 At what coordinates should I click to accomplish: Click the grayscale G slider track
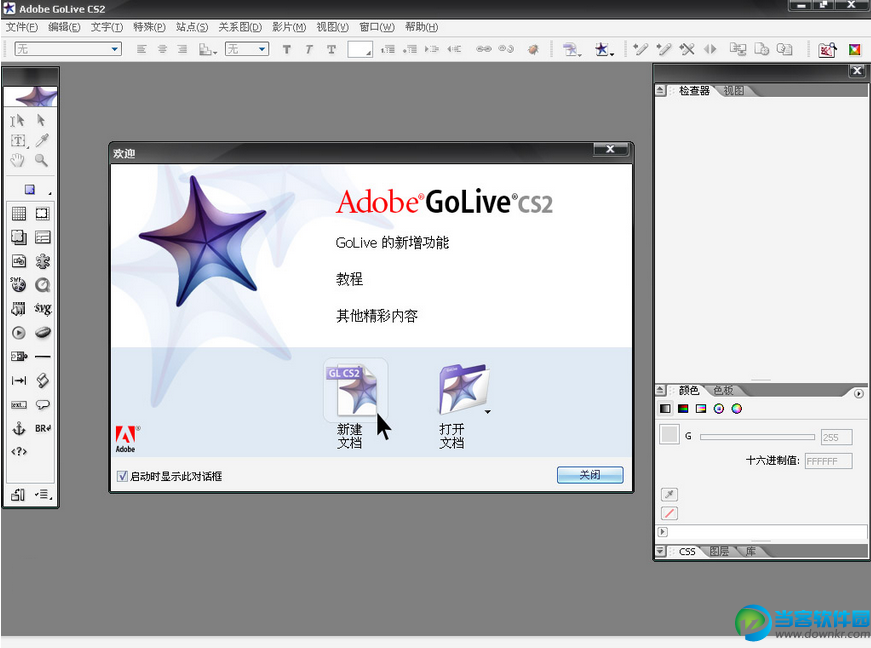(x=756, y=437)
